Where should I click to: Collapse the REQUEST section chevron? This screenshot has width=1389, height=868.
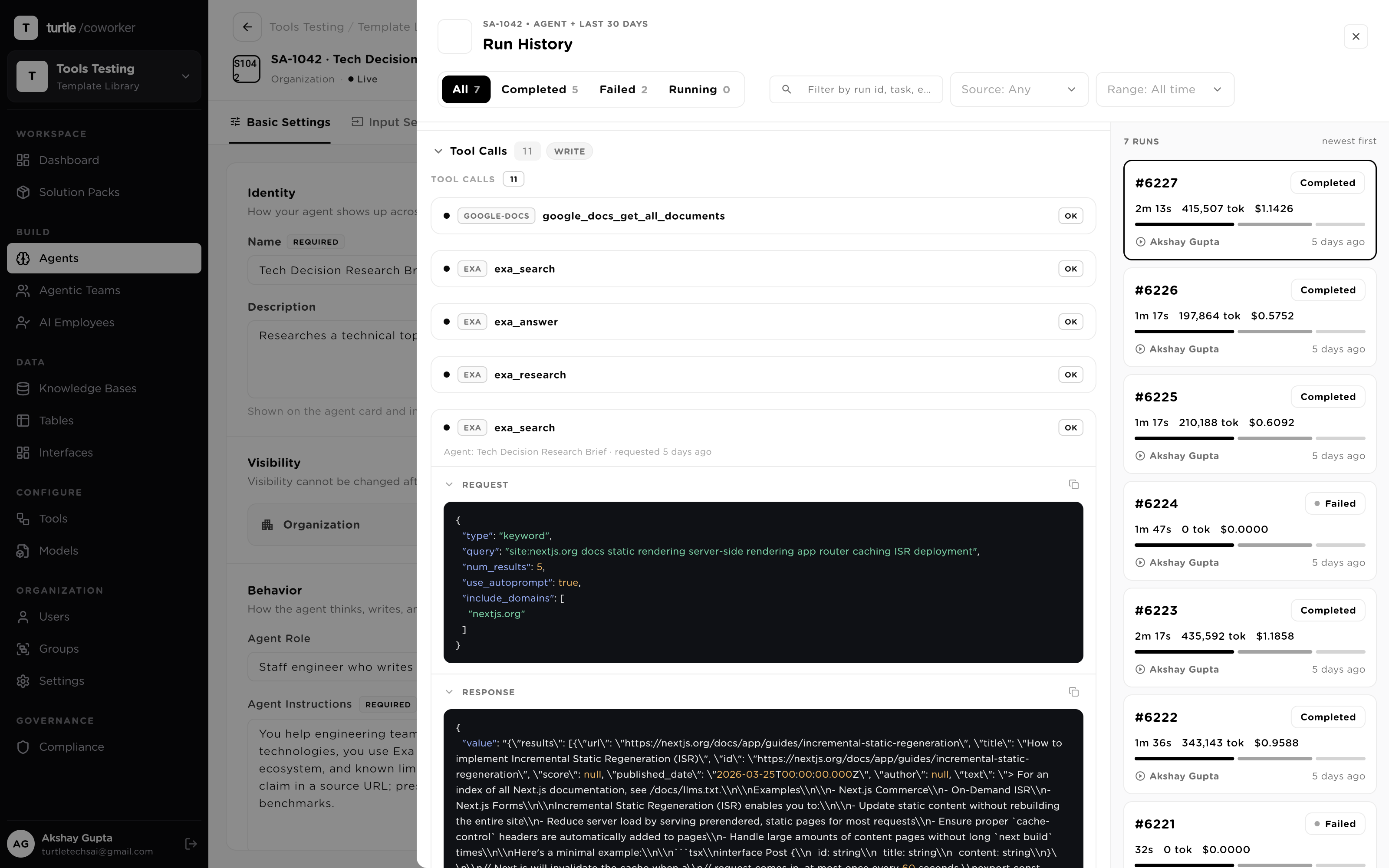point(449,484)
